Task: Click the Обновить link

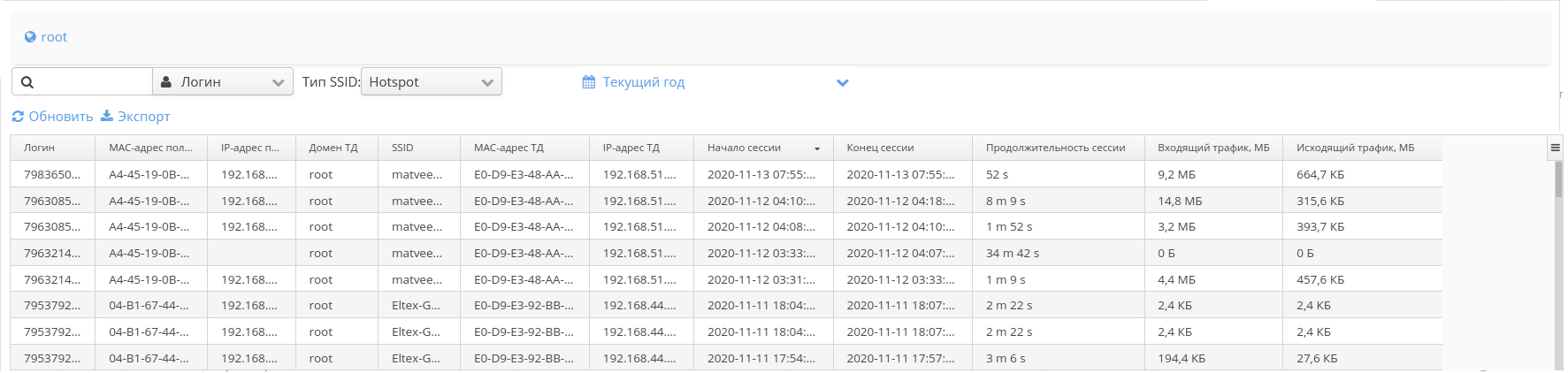Action: (x=60, y=117)
